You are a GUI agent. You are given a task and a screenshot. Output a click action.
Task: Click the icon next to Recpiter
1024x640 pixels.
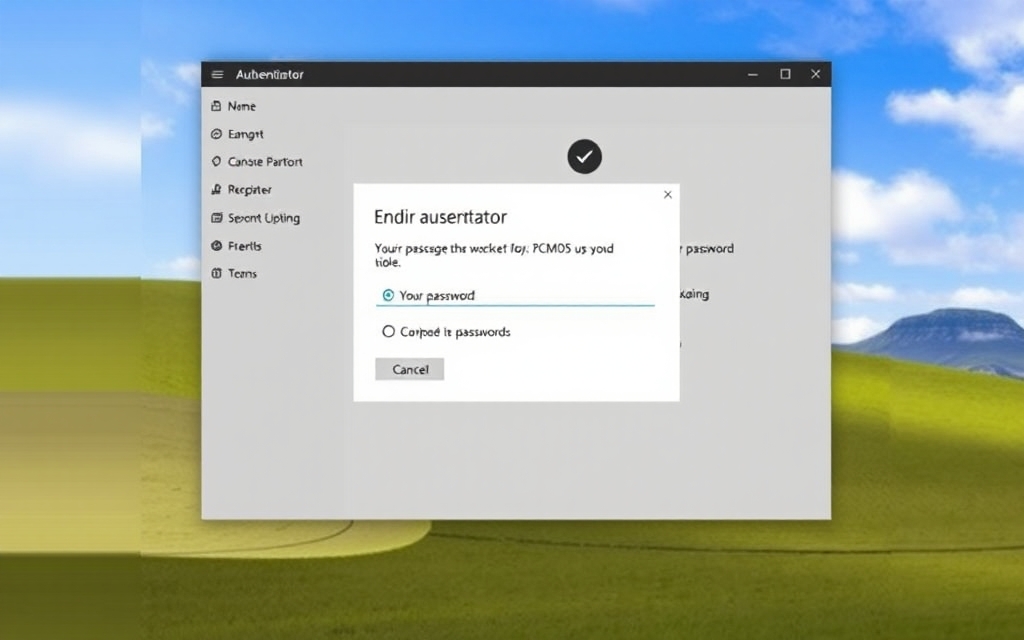[216, 189]
